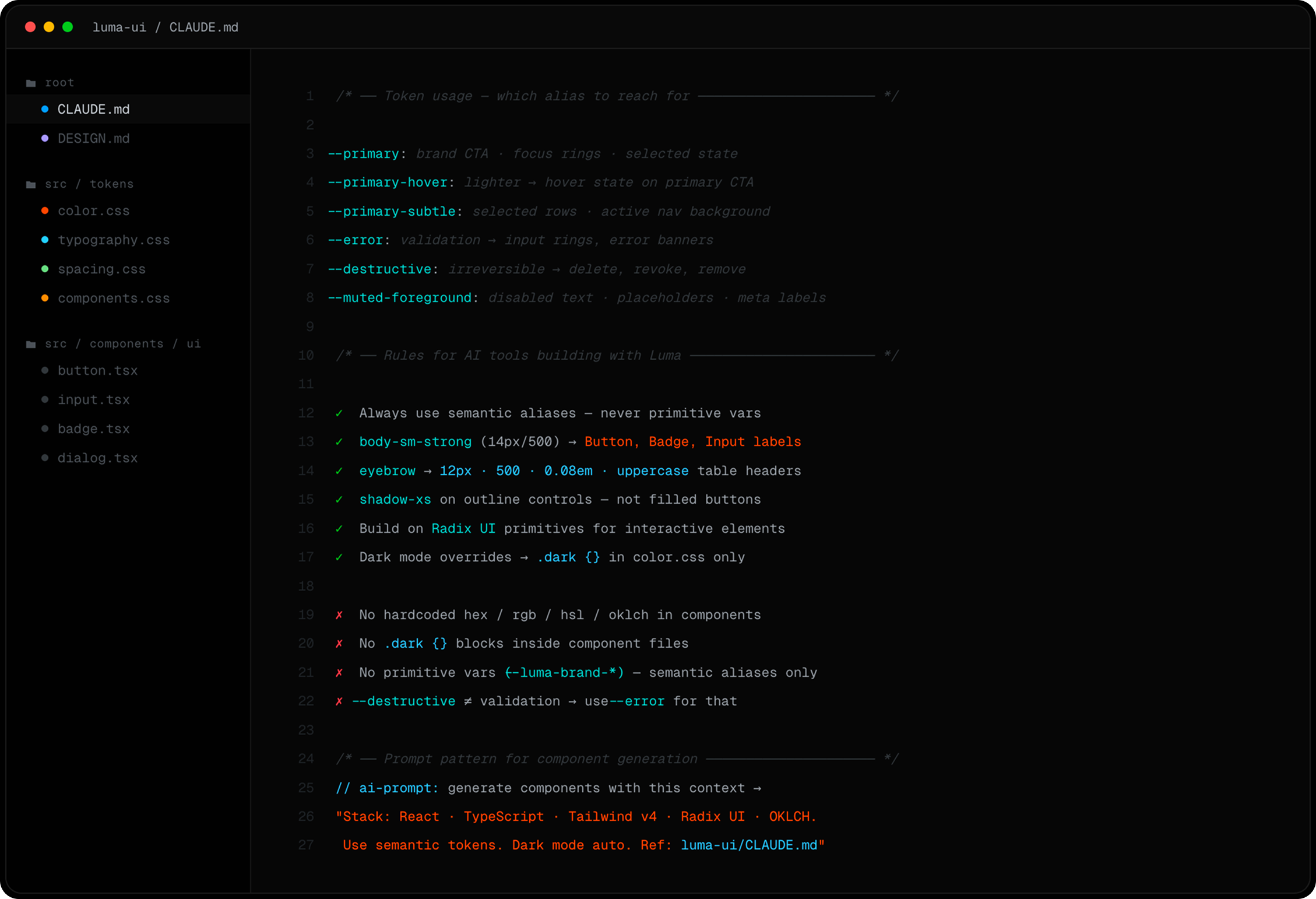The image size is (1316, 899).
Task: Click the check mark on the eyebrow line
Action: point(339,471)
